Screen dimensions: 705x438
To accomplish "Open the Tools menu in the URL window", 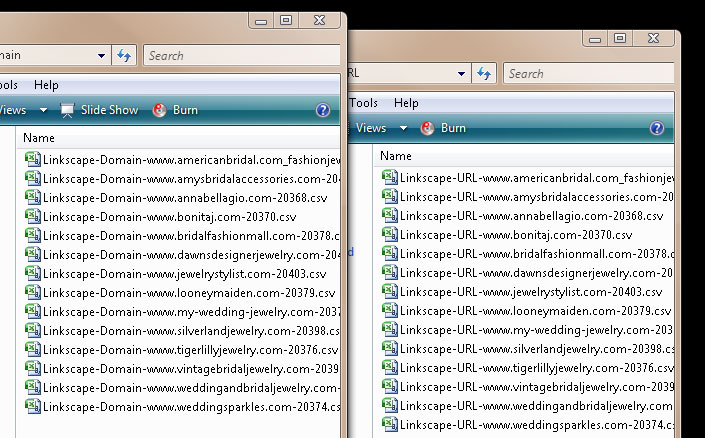I will [363, 103].
